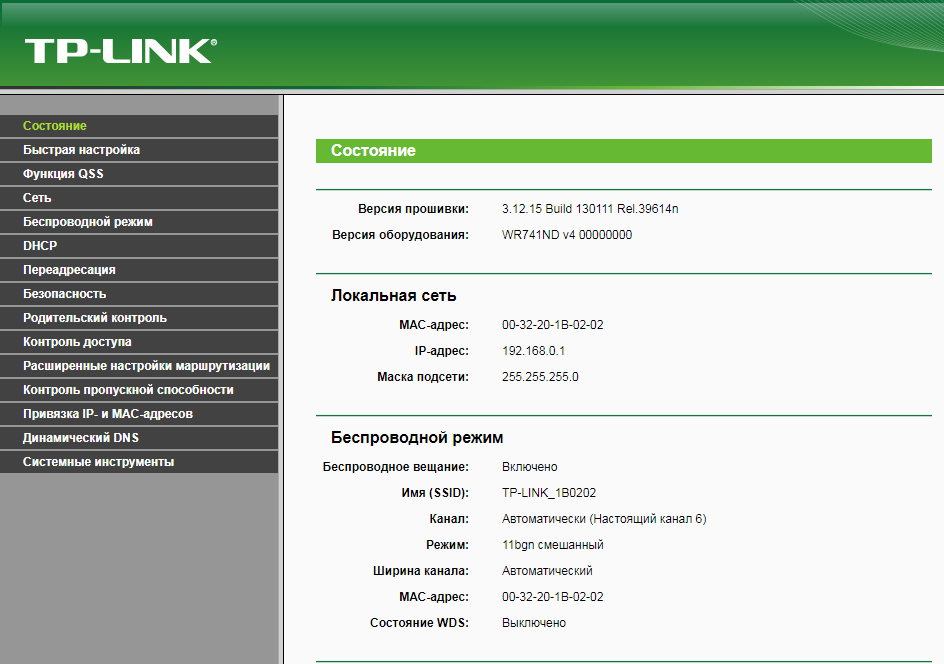The image size is (944, 664).
Task: Click wireless MAC address under Беспроводной режим
Action: click(x=553, y=597)
